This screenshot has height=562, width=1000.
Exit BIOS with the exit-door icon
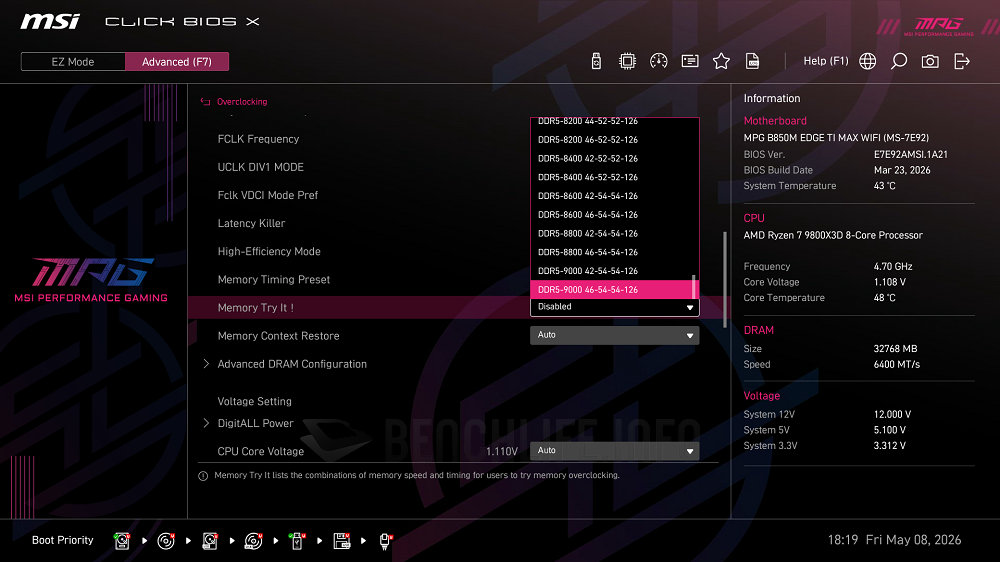tap(962, 61)
